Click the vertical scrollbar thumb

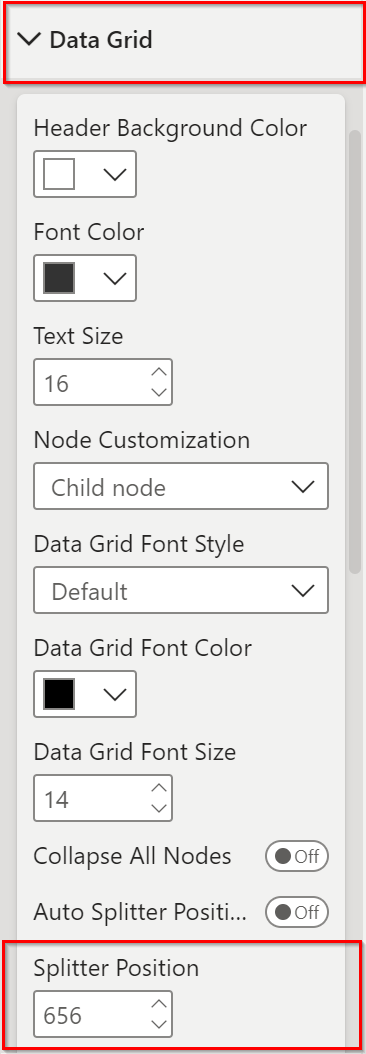click(x=355, y=352)
